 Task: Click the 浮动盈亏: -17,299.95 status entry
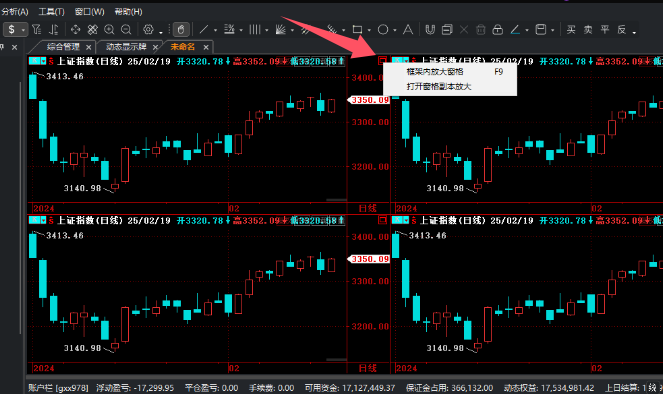(x=135, y=388)
